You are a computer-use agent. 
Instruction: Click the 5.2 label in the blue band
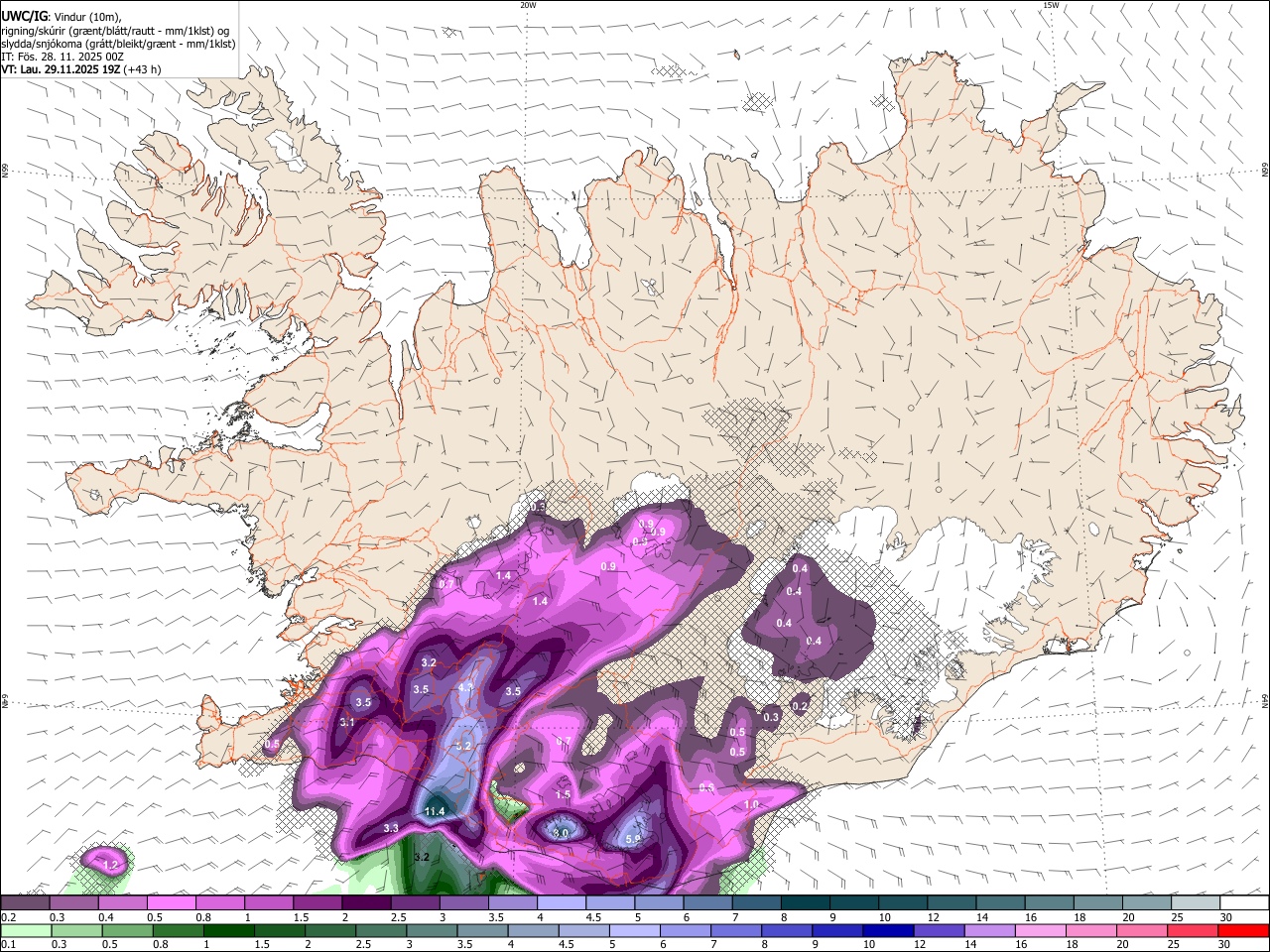tap(463, 746)
